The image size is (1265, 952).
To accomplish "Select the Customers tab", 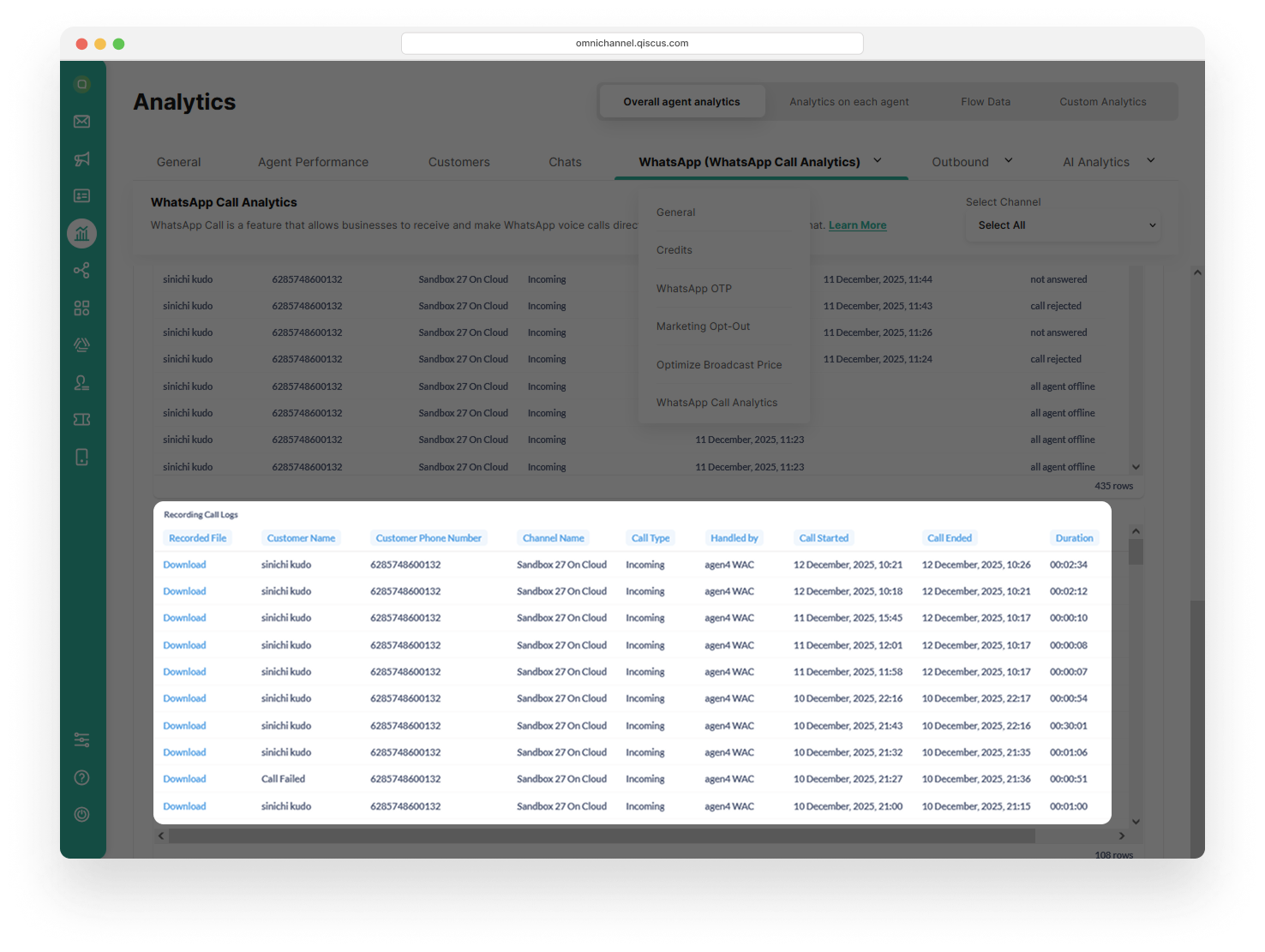I will point(459,162).
